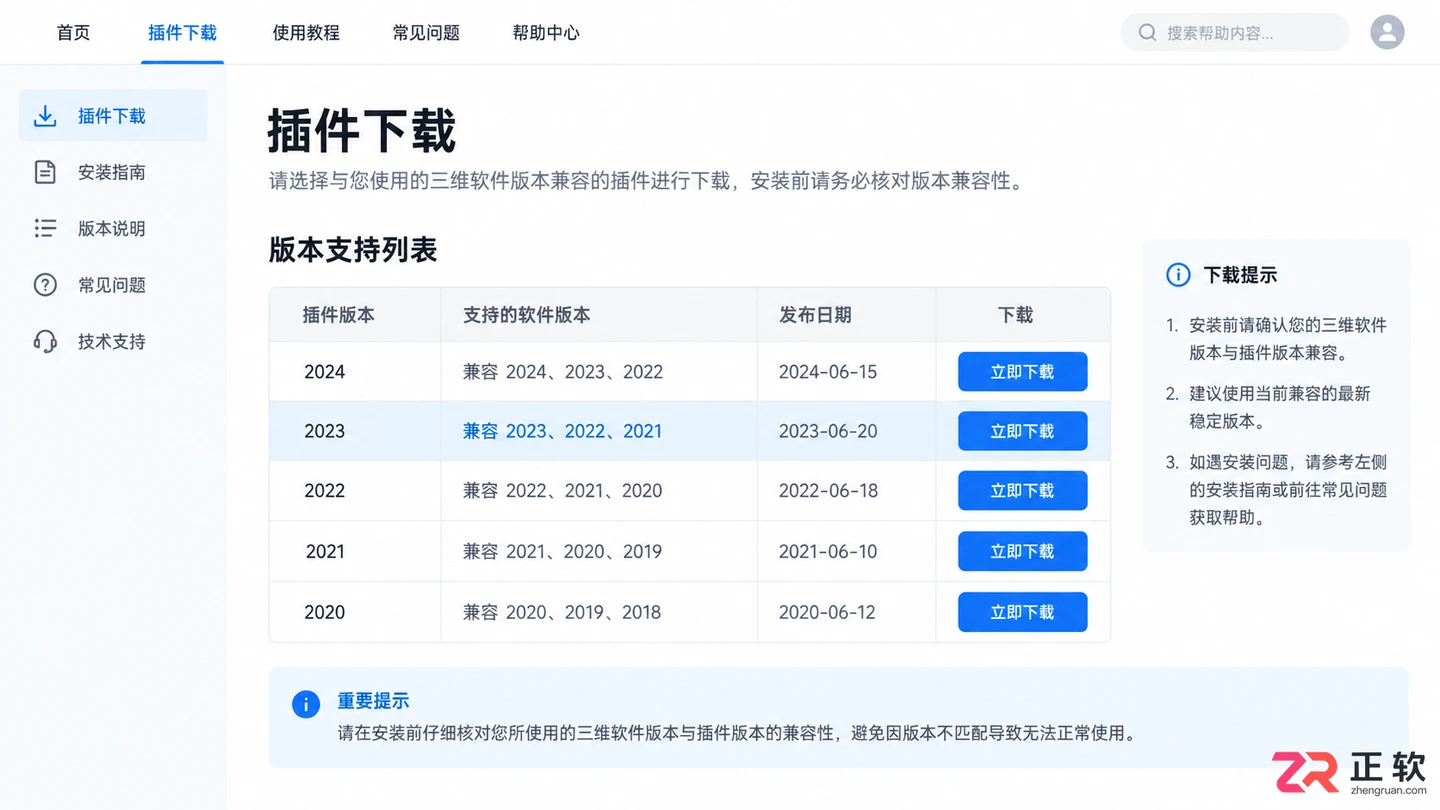Screen dimensions: 1440x810
Task: Click the blue info icon beside 重要提示
Action: point(306,704)
